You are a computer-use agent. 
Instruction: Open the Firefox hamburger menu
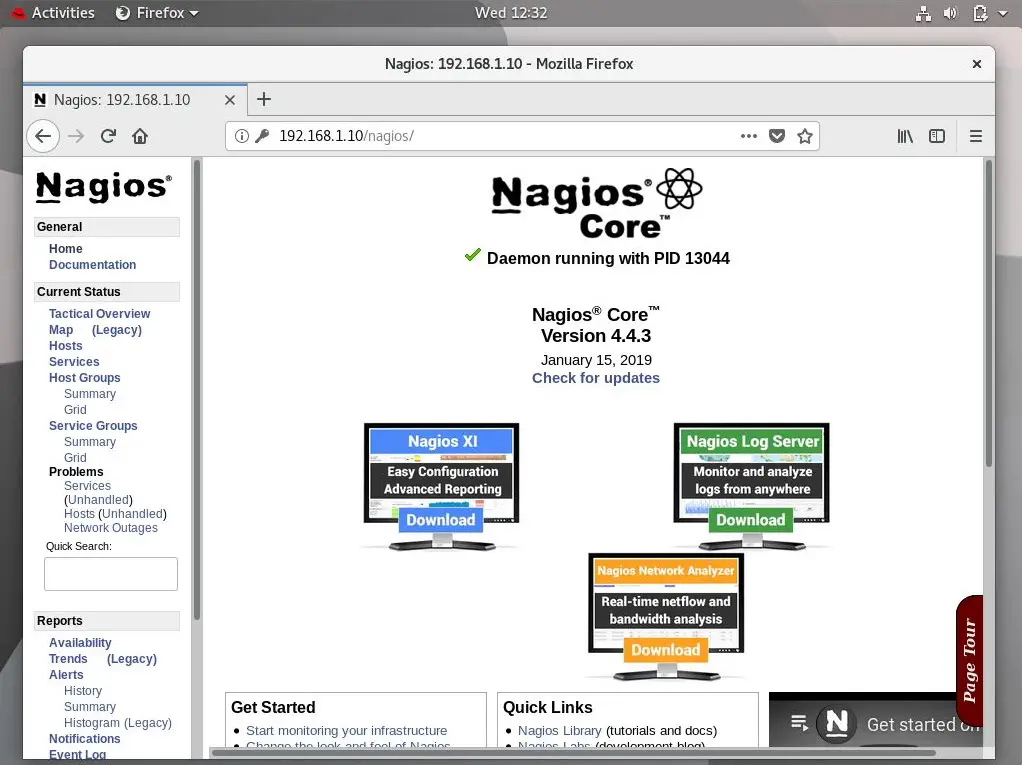pos(976,136)
